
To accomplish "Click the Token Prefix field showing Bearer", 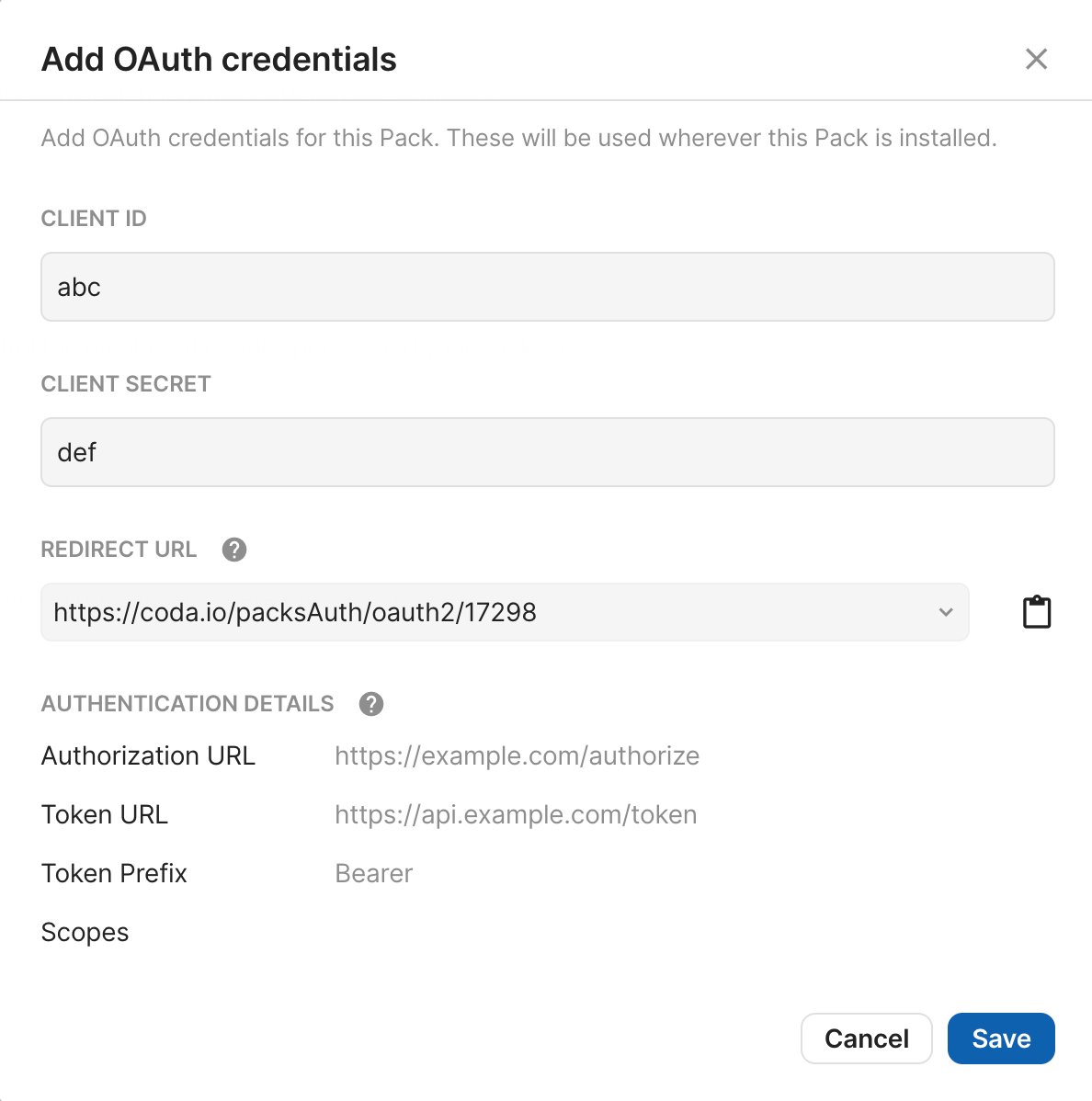I will 373,873.
